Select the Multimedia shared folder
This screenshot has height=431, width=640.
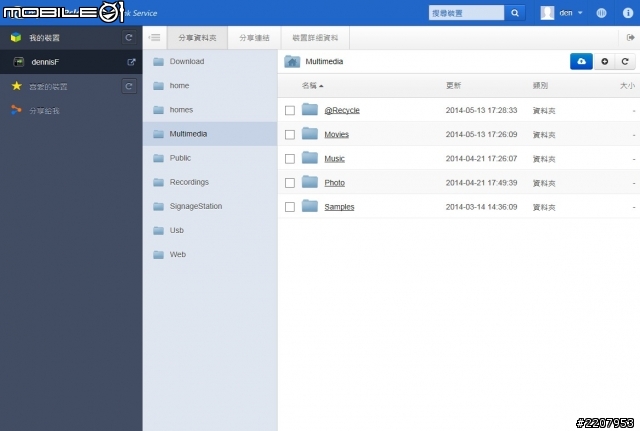pyautogui.click(x=210, y=134)
